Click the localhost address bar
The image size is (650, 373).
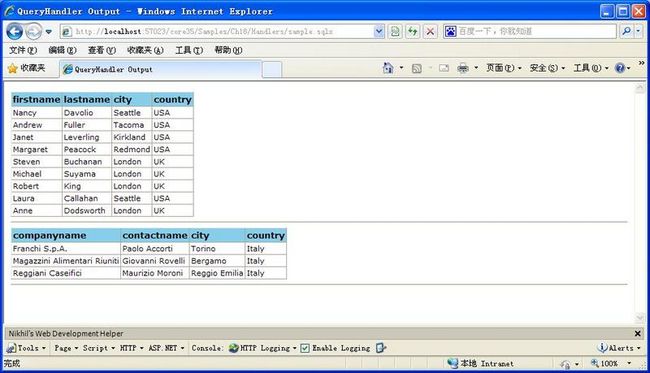(x=217, y=31)
